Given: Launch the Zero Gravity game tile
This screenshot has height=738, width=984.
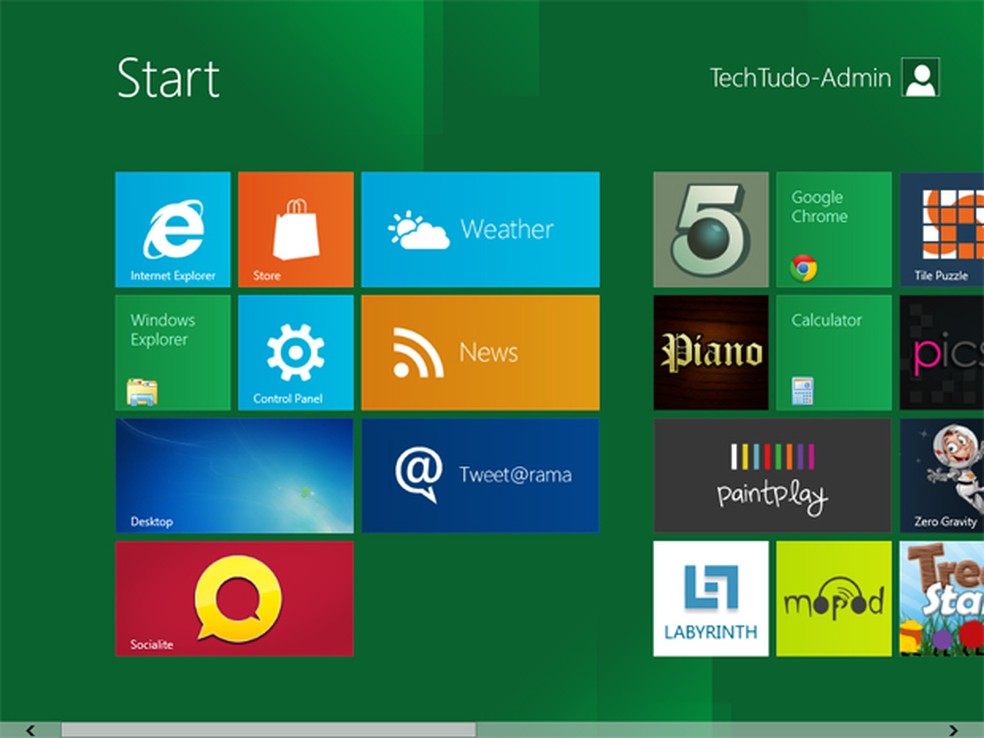Looking at the screenshot, I should [x=941, y=476].
